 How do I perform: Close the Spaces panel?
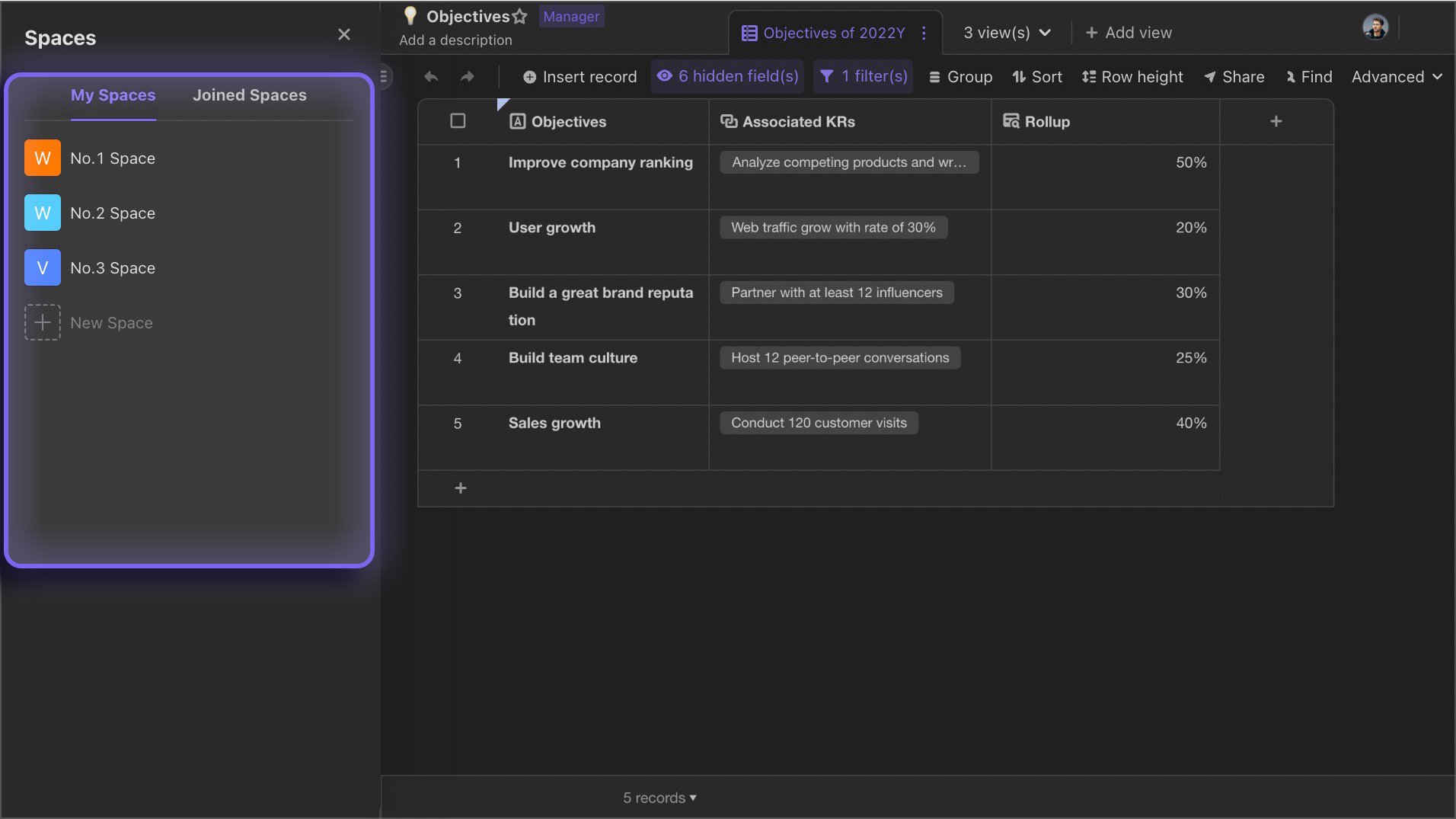pos(344,34)
